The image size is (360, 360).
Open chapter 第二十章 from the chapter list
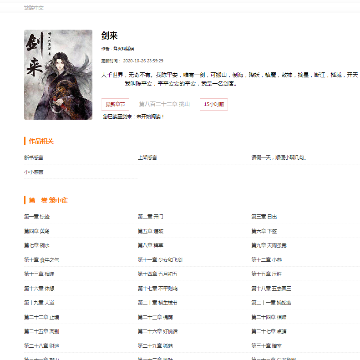pos(158,303)
